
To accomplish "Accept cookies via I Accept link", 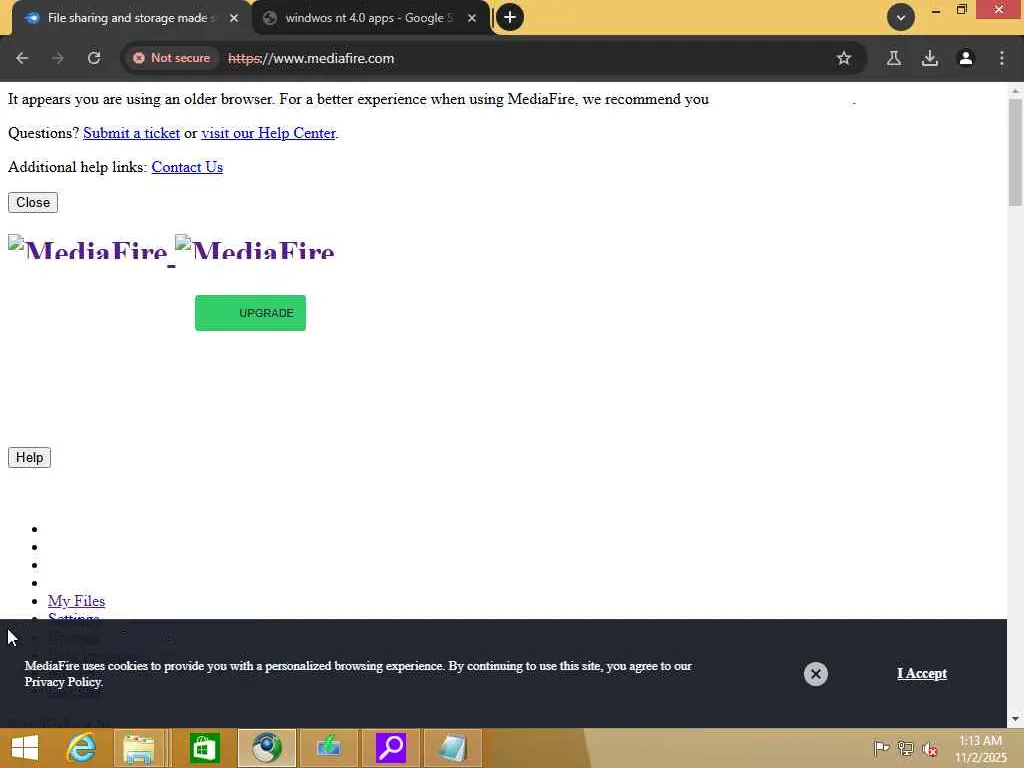I will point(921,673).
